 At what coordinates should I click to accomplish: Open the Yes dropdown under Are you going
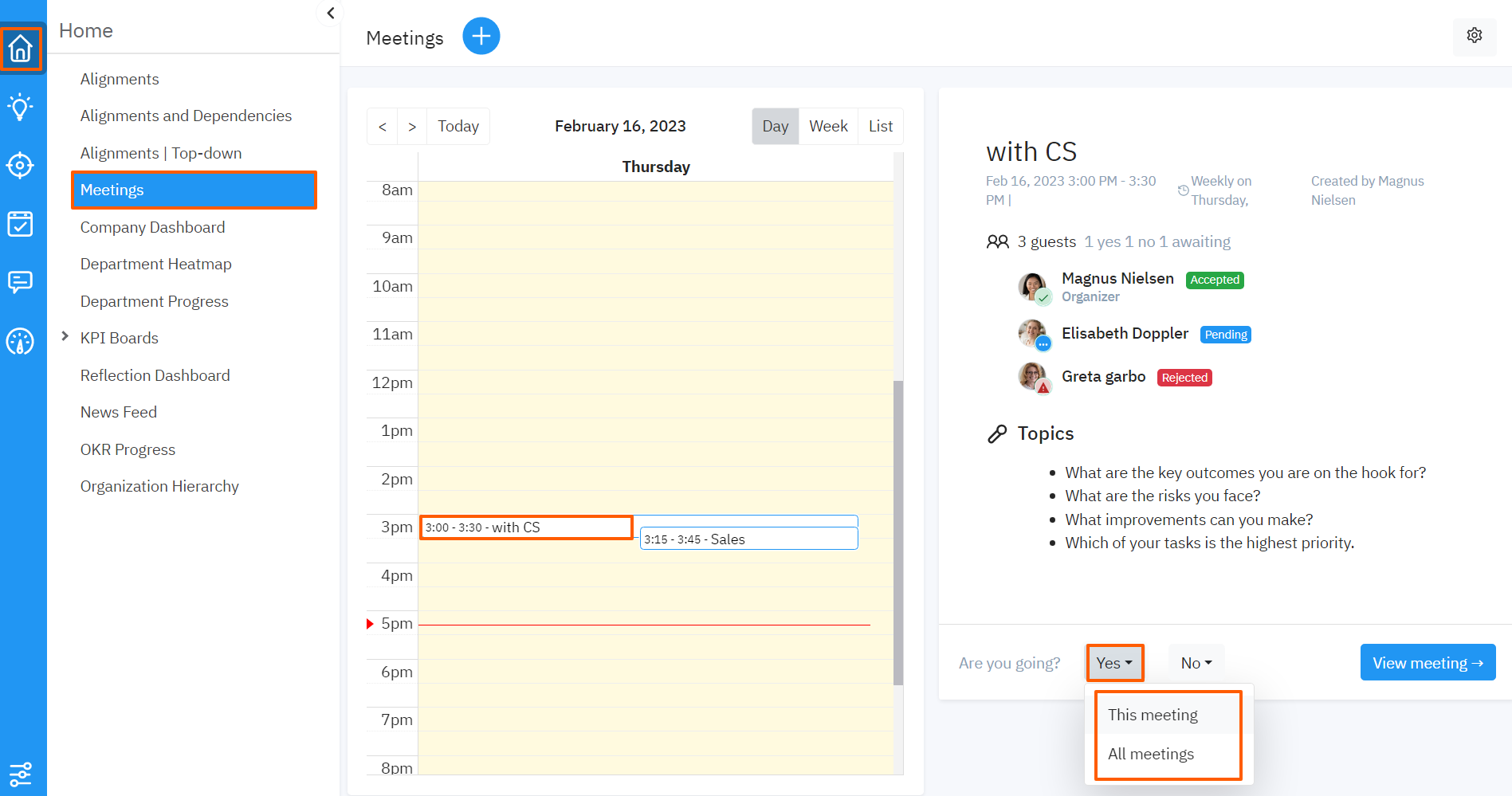point(1114,662)
